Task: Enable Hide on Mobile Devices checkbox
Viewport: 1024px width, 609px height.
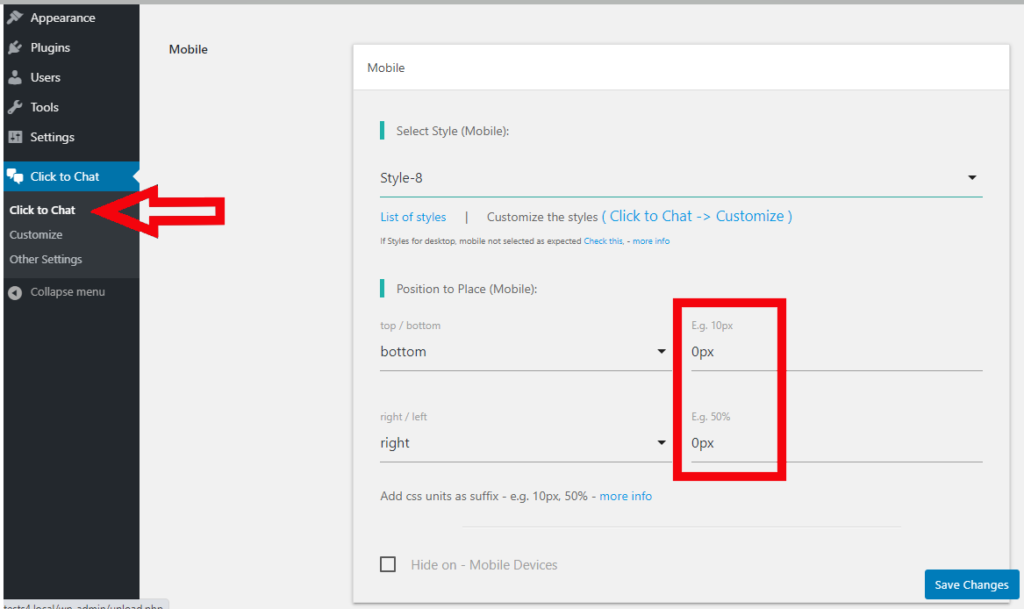Action: tap(388, 565)
